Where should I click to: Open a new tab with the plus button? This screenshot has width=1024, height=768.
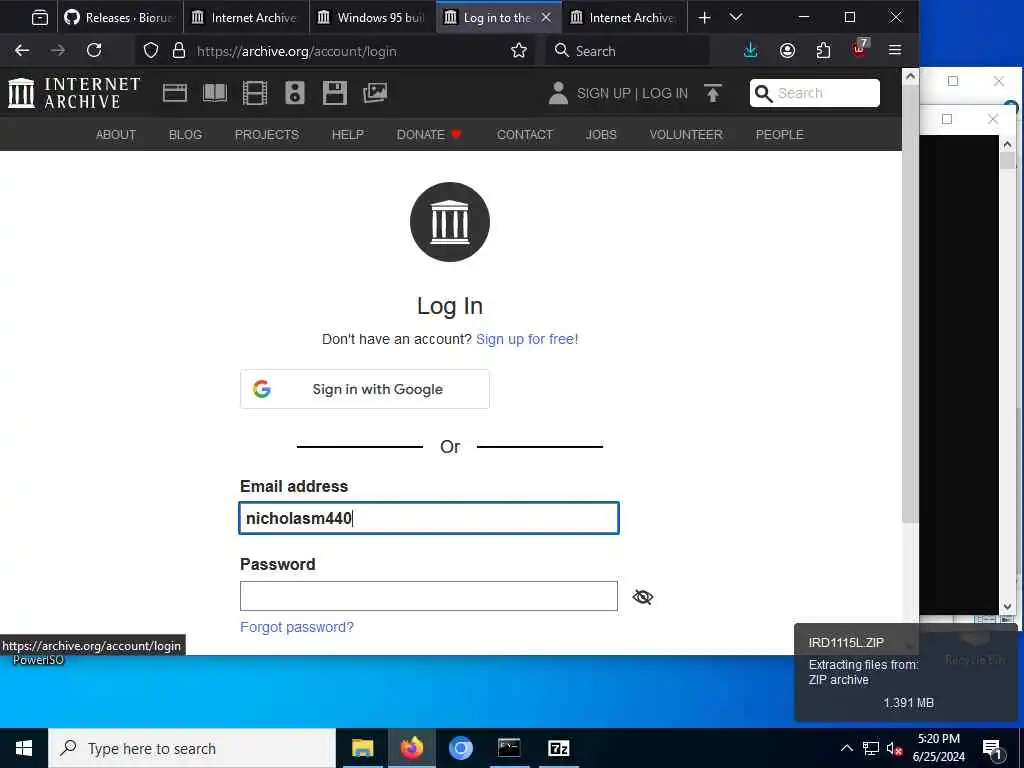(x=704, y=18)
